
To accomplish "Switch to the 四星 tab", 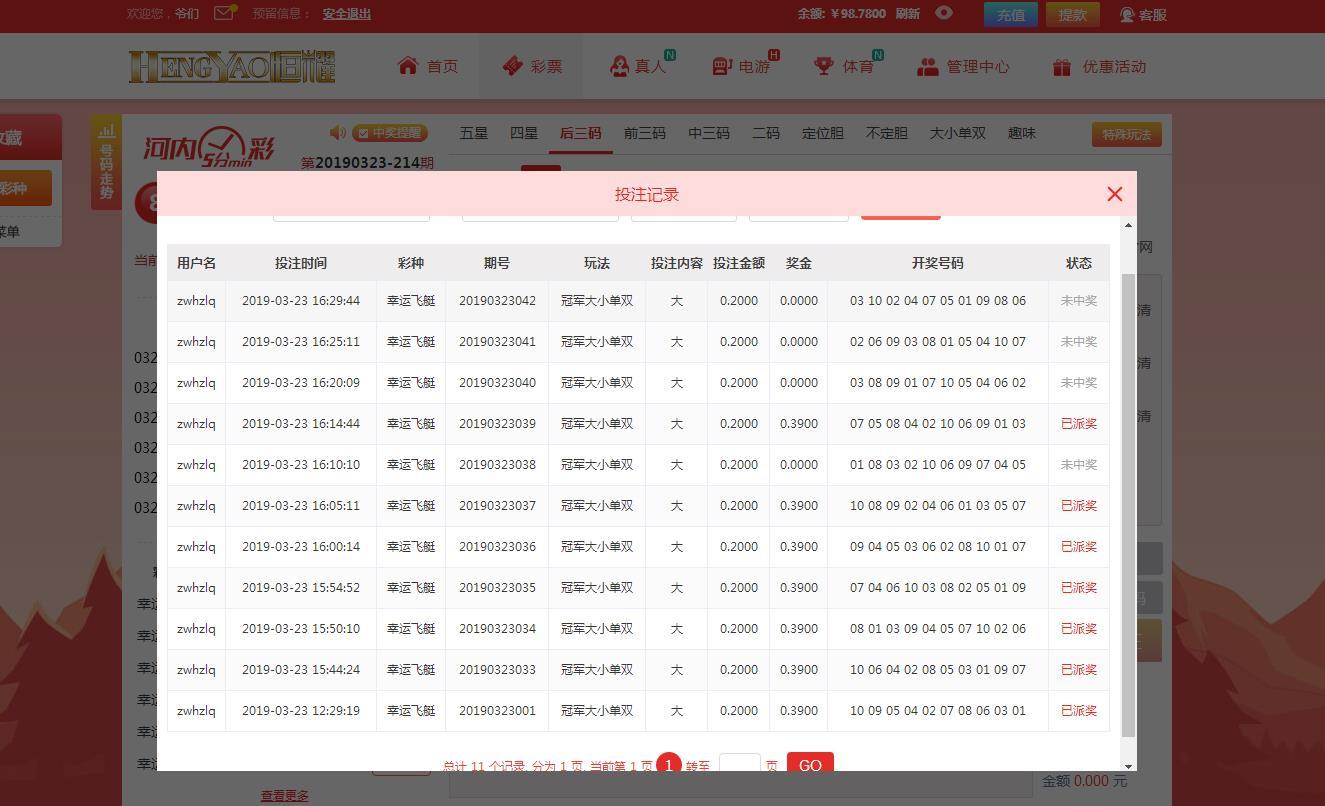I will point(524,133).
